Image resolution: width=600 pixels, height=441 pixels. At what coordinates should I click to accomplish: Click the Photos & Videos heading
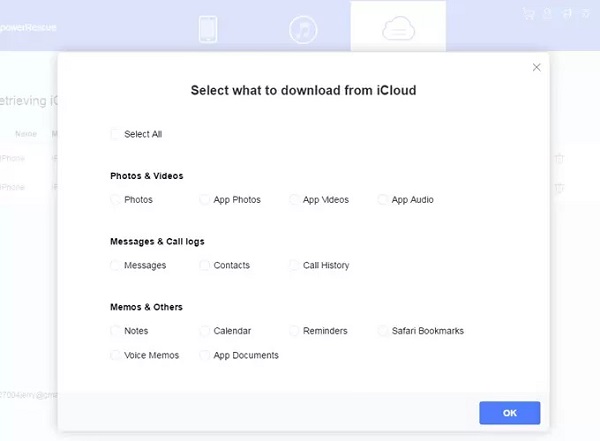147,176
